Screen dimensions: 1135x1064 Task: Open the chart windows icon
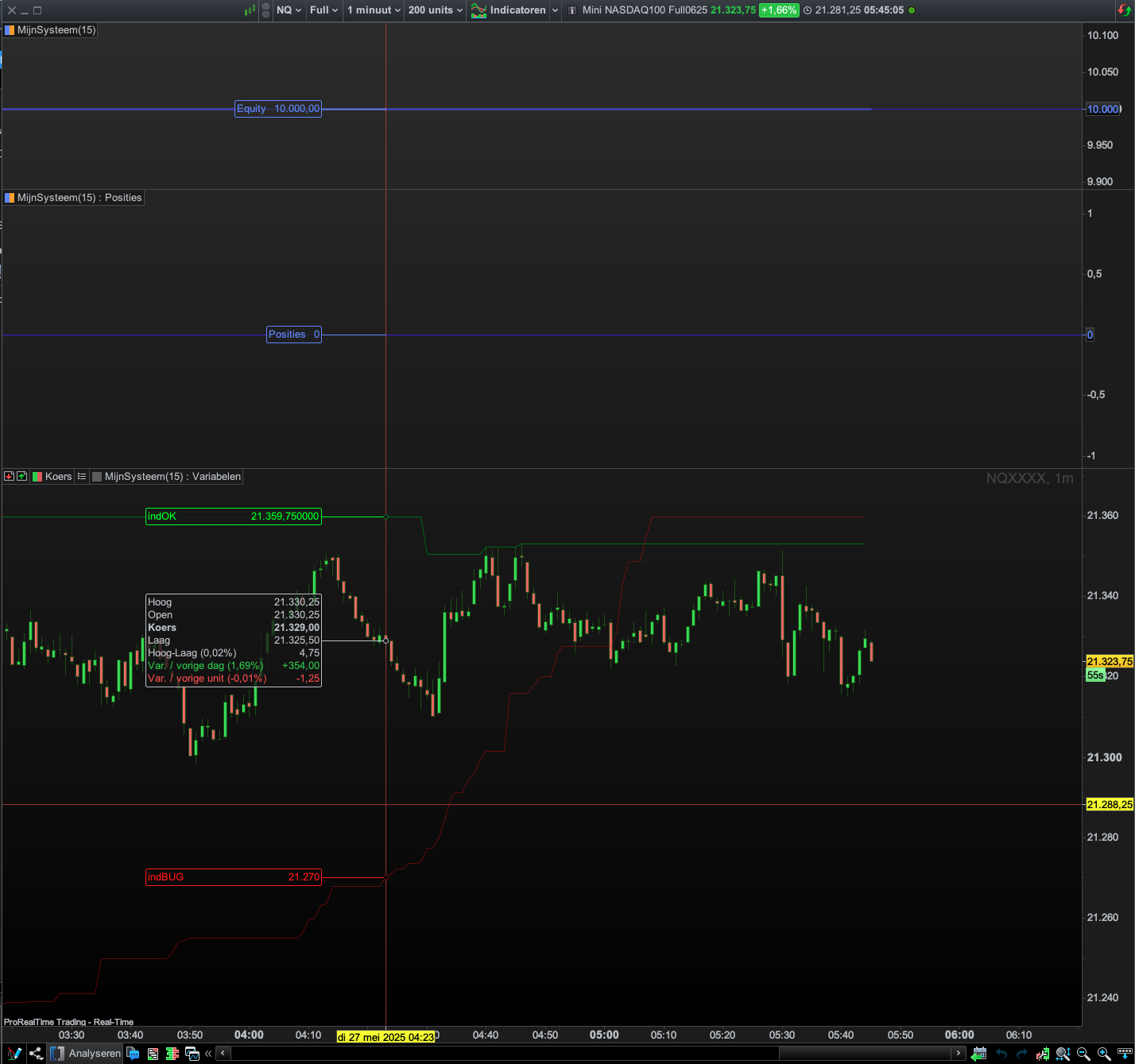click(192, 1054)
